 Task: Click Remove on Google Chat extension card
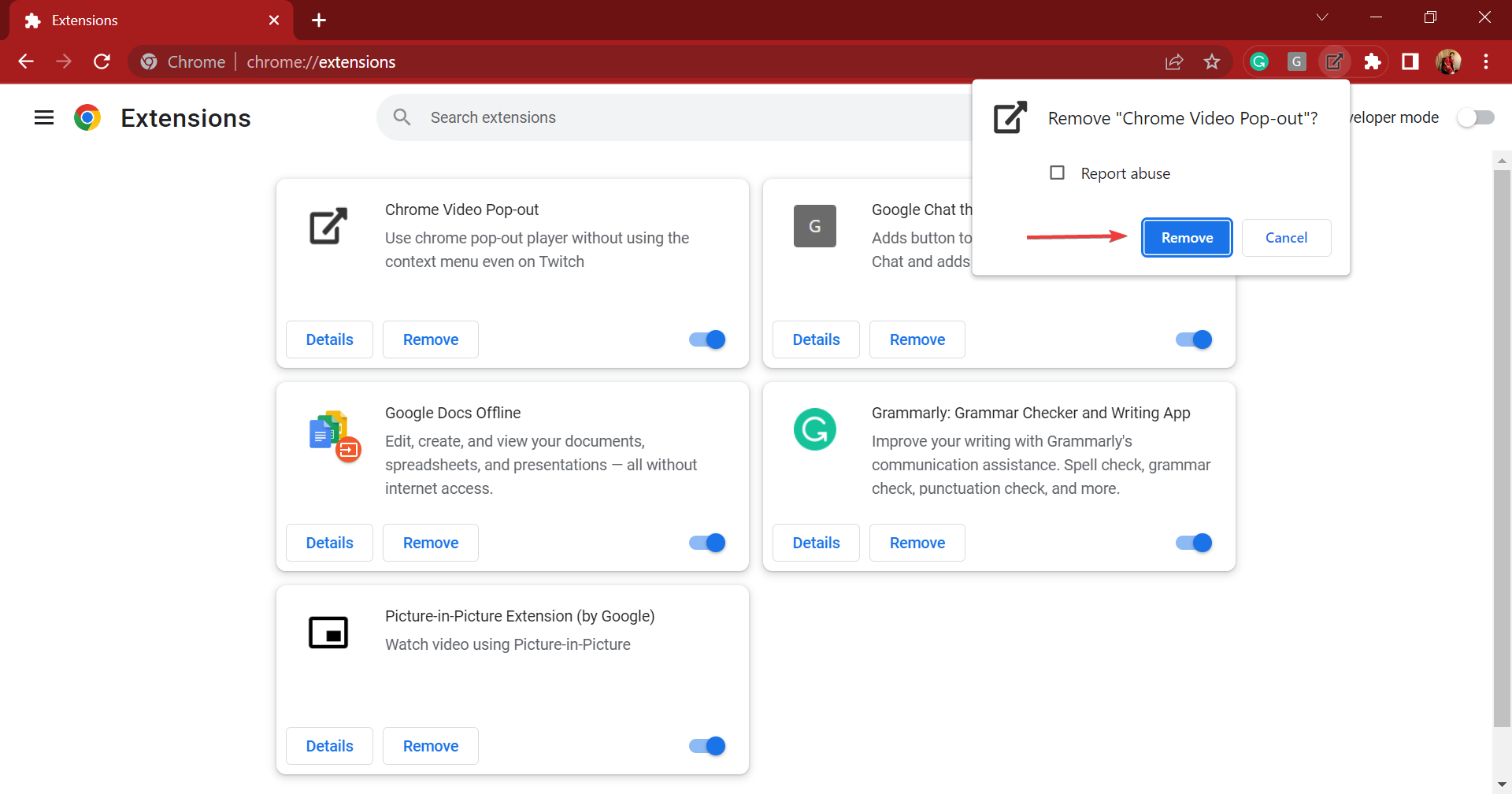[917, 339]
